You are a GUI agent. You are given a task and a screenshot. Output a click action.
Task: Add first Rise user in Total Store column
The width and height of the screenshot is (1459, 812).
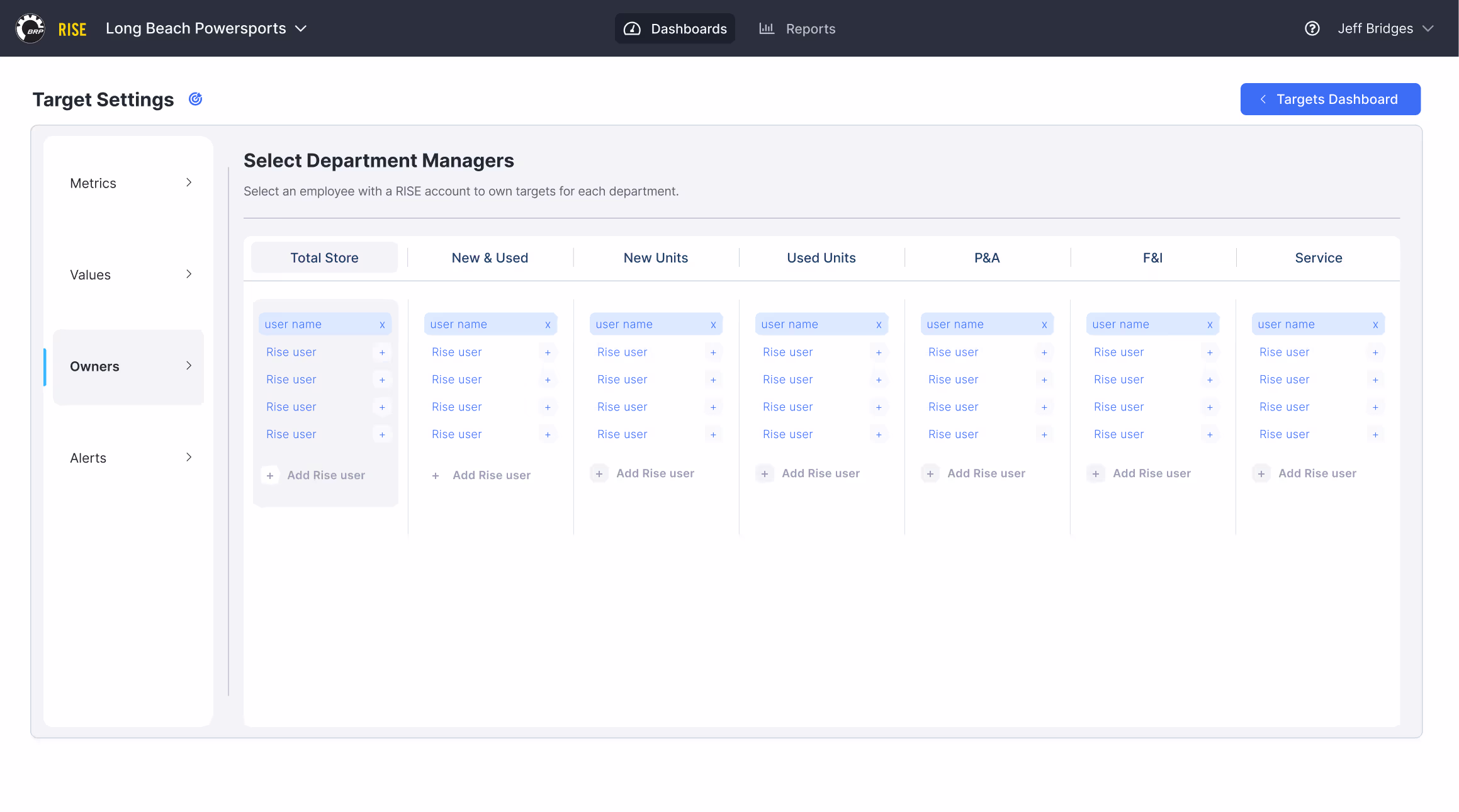point(382,352)
